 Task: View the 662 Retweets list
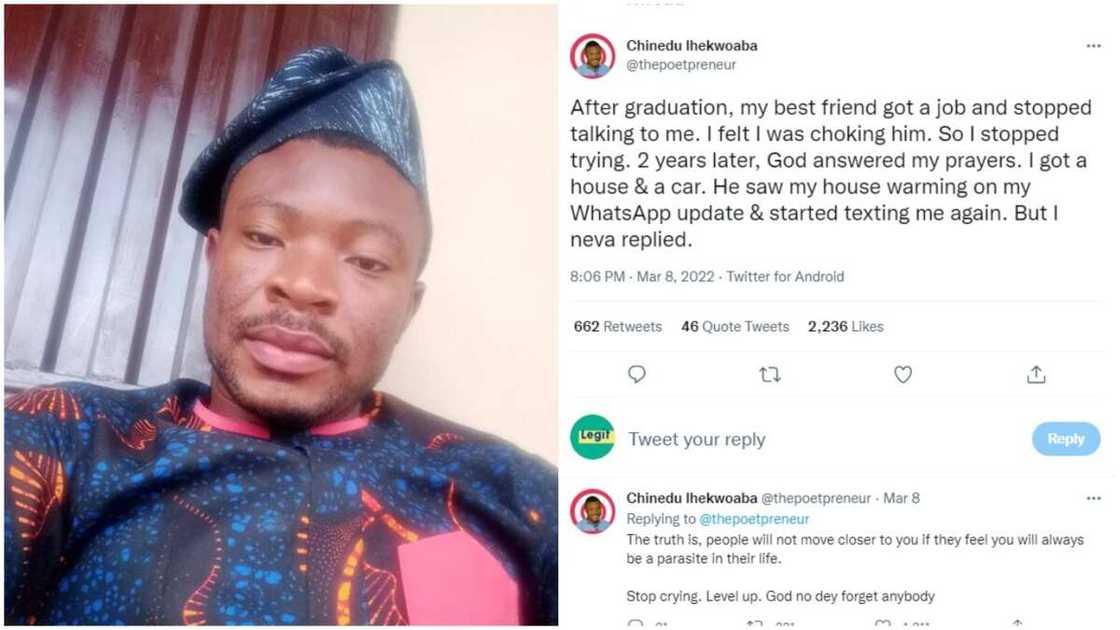point(618,327)
